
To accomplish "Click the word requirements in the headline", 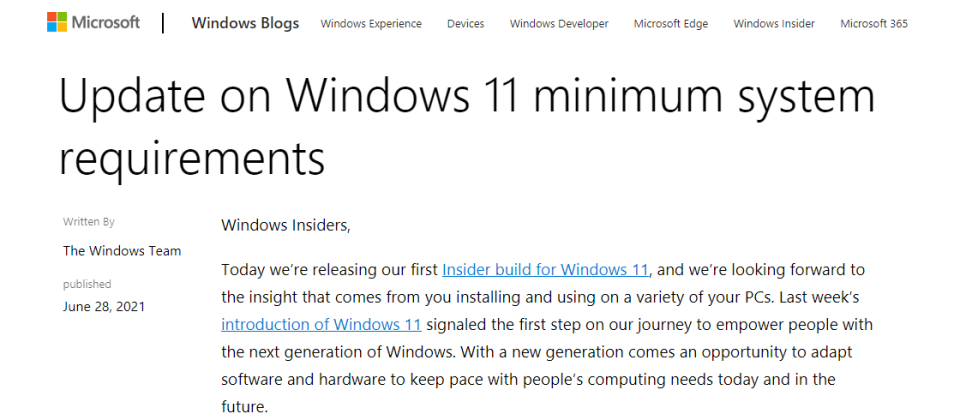I will (192, 158).
